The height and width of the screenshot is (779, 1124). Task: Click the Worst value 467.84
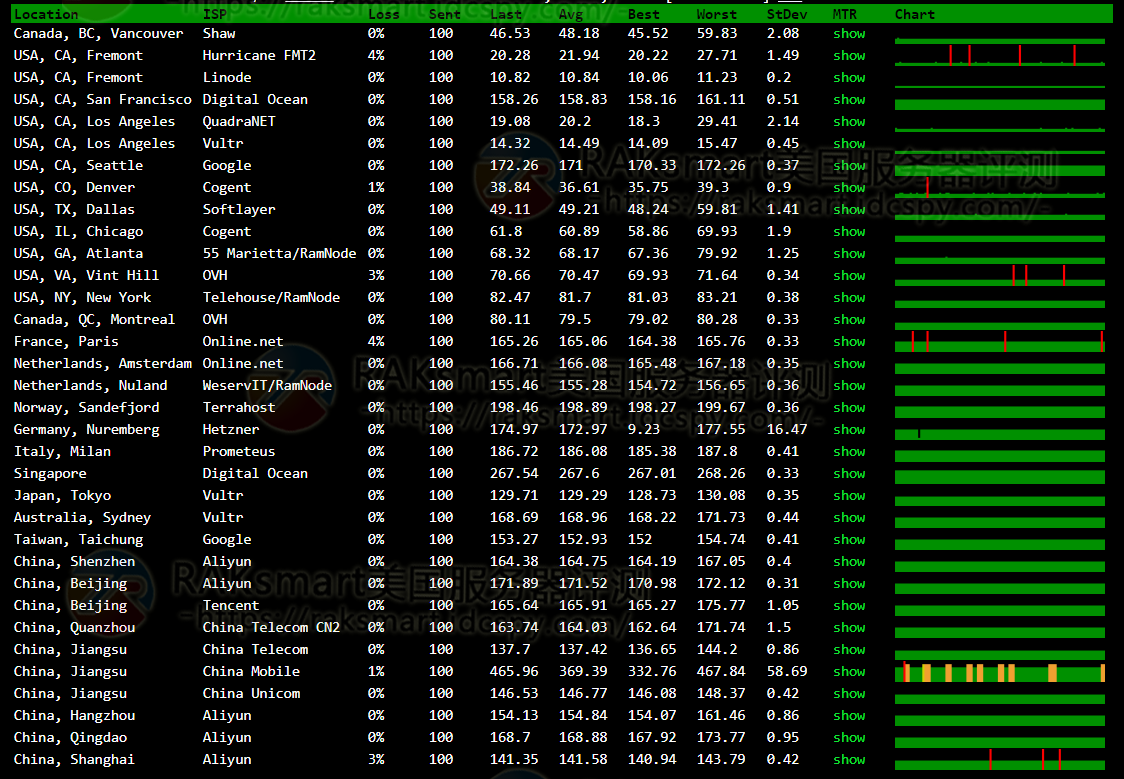pyautogui.click(x=721, y=672)
